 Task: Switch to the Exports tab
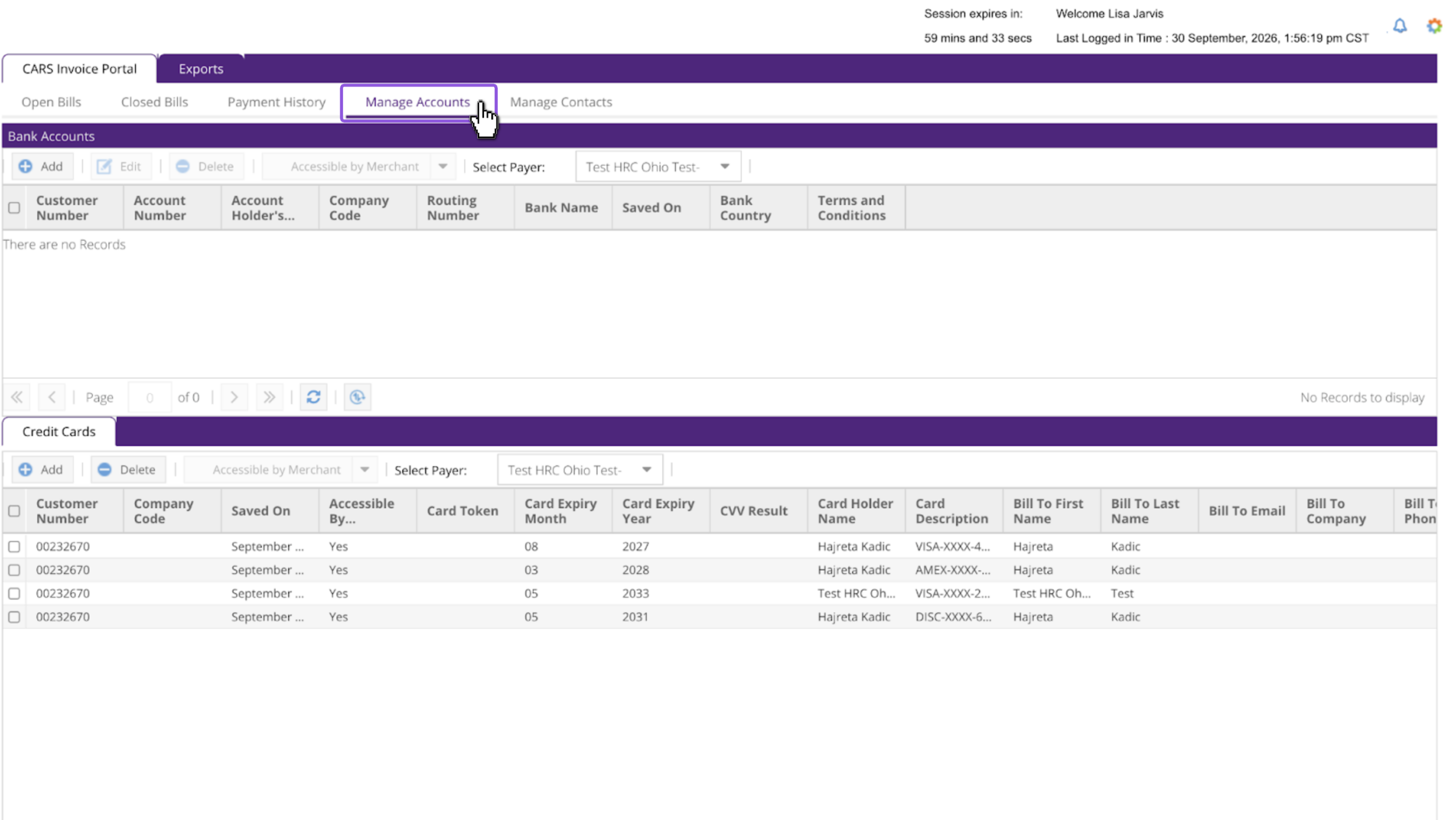(x=201, y=69)
